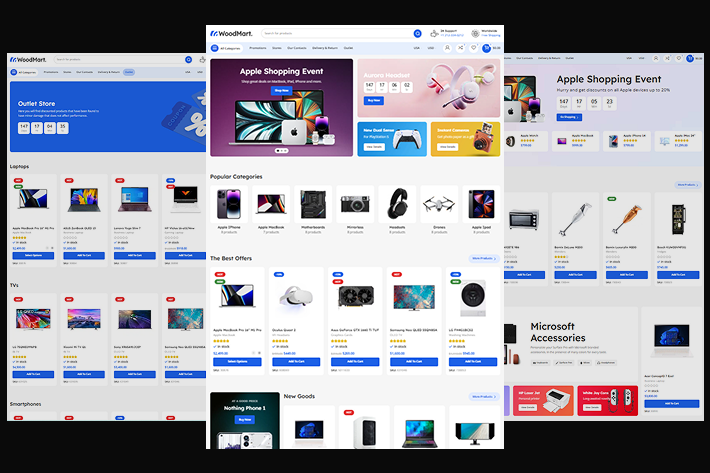The image size is (710, 473).
Task: Open the Delivery & Return menu item
Action: 325,48
